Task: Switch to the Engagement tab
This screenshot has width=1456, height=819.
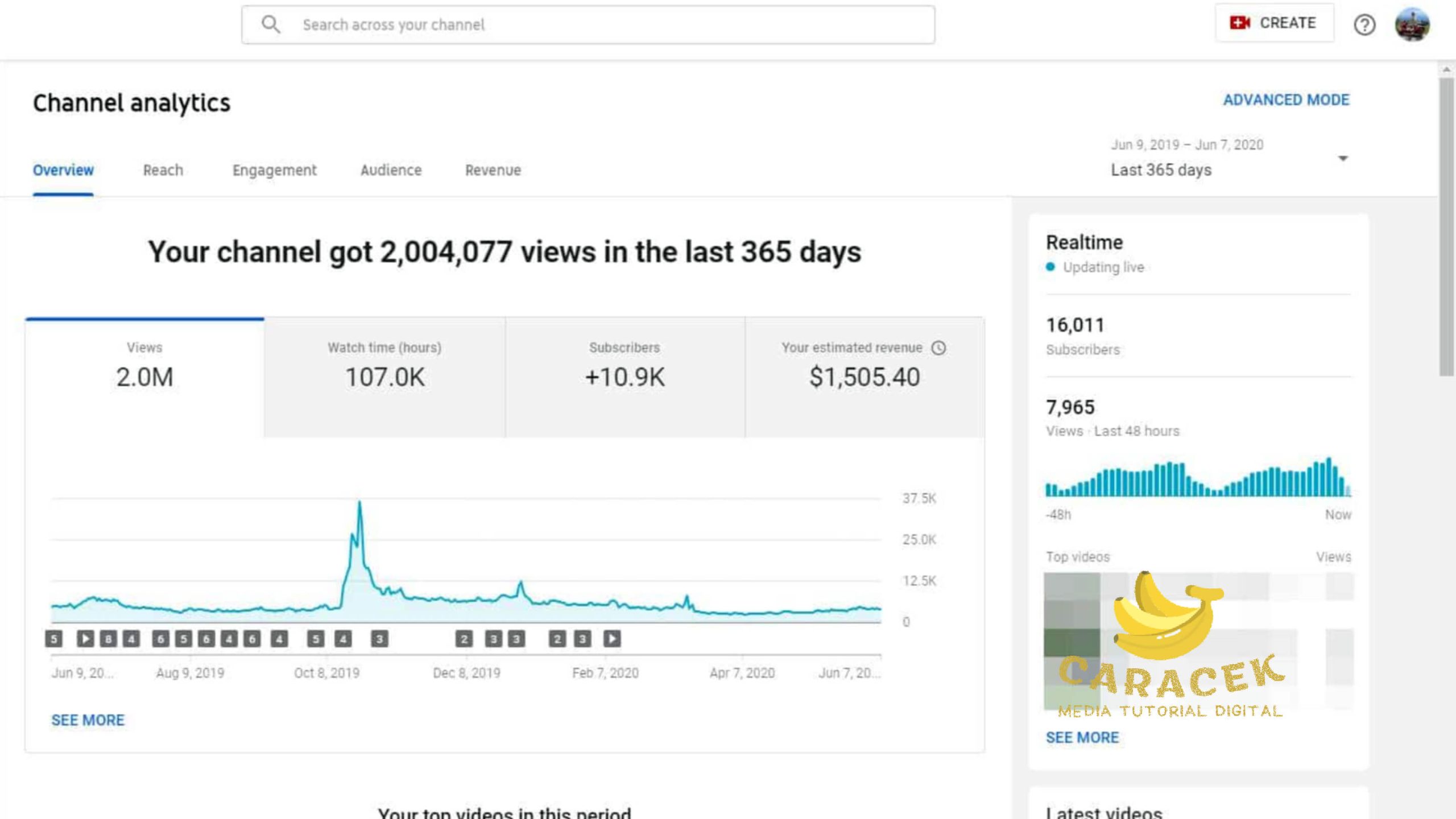Action: click(x=274, y=170)
